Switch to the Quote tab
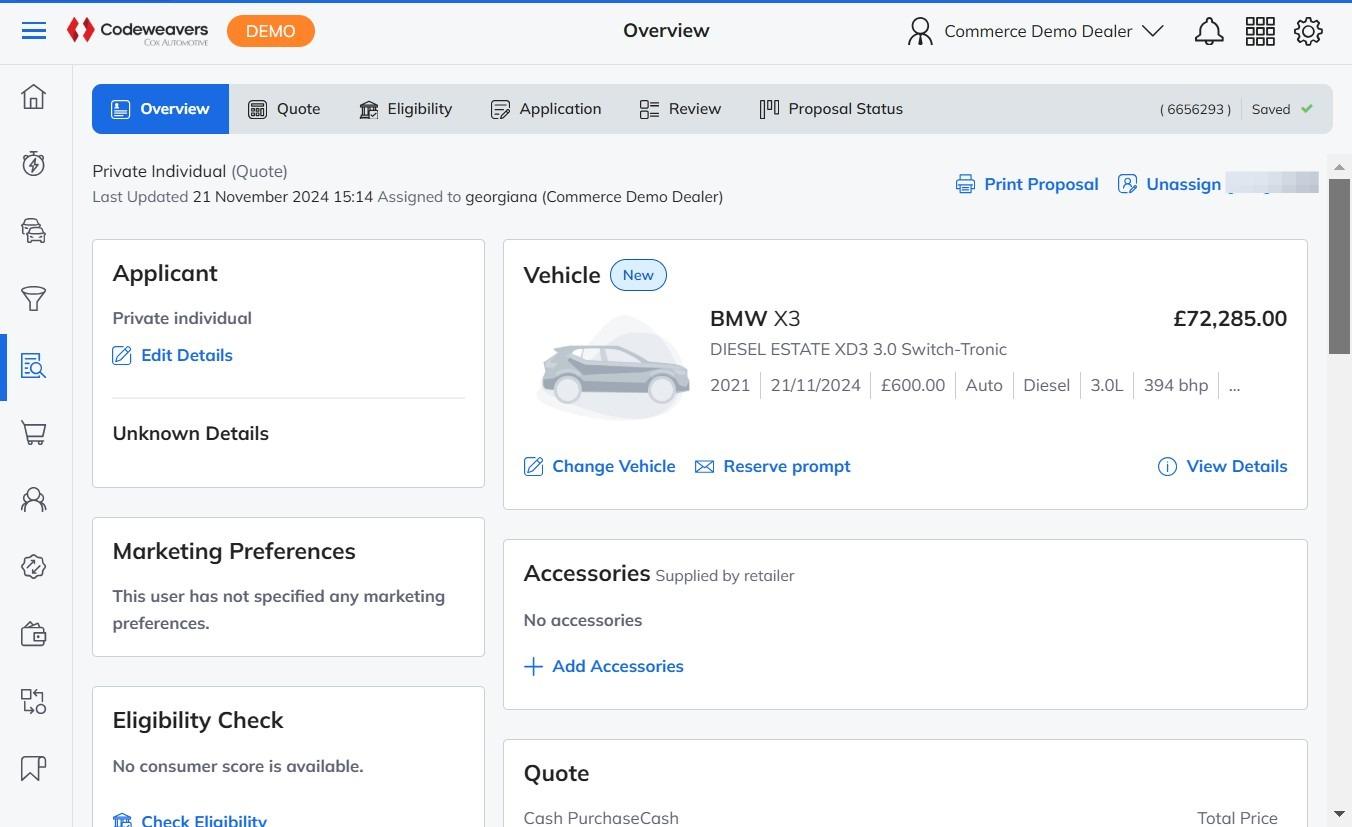This screenshot has width=1352, height=827. (x=285, y=109)
